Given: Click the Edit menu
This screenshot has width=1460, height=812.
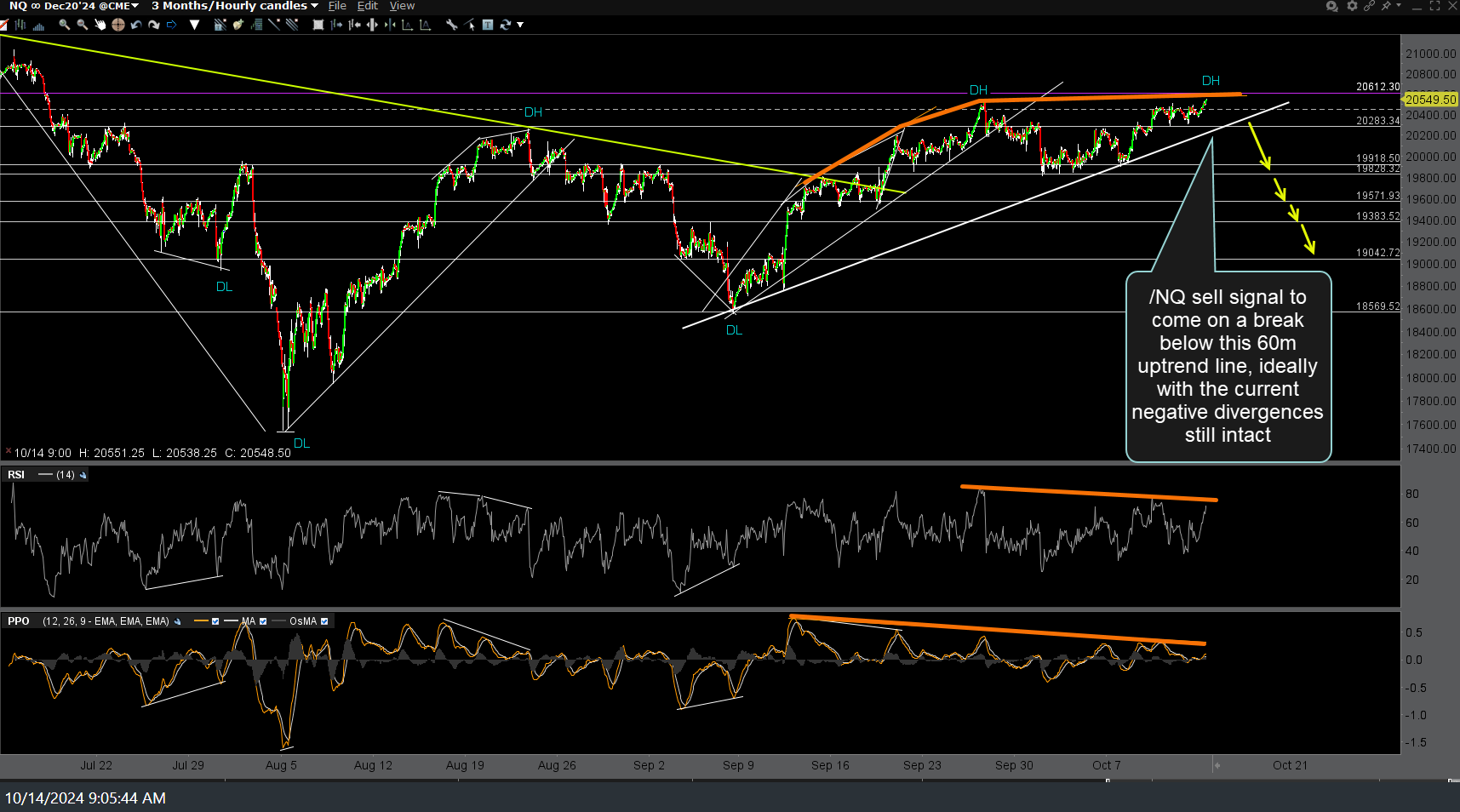Looking at the screenshot, I should (x=368, y=6).
